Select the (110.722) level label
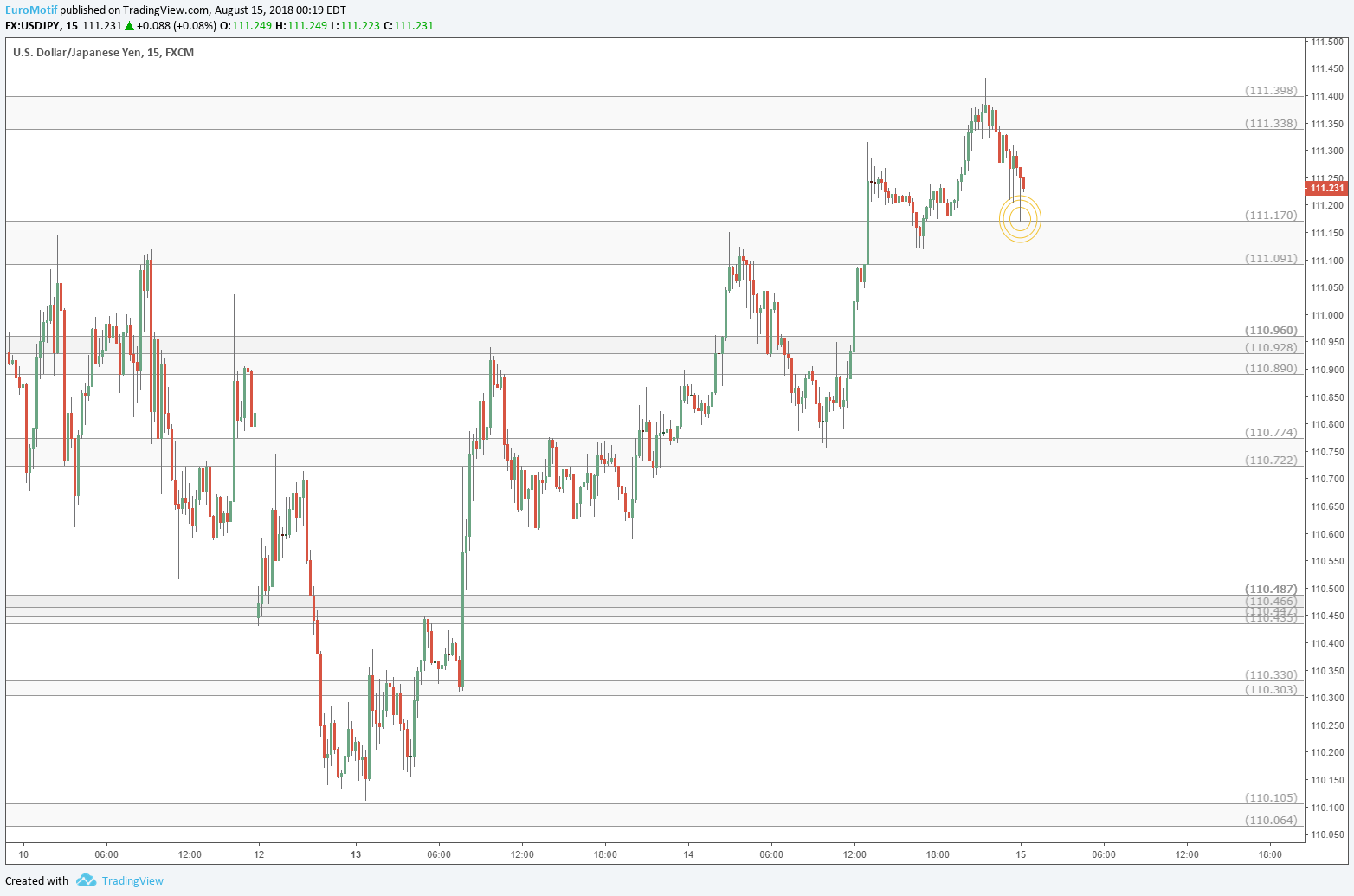The height and width of the screenshot is (896, 1354). (x=1271, y=460)
